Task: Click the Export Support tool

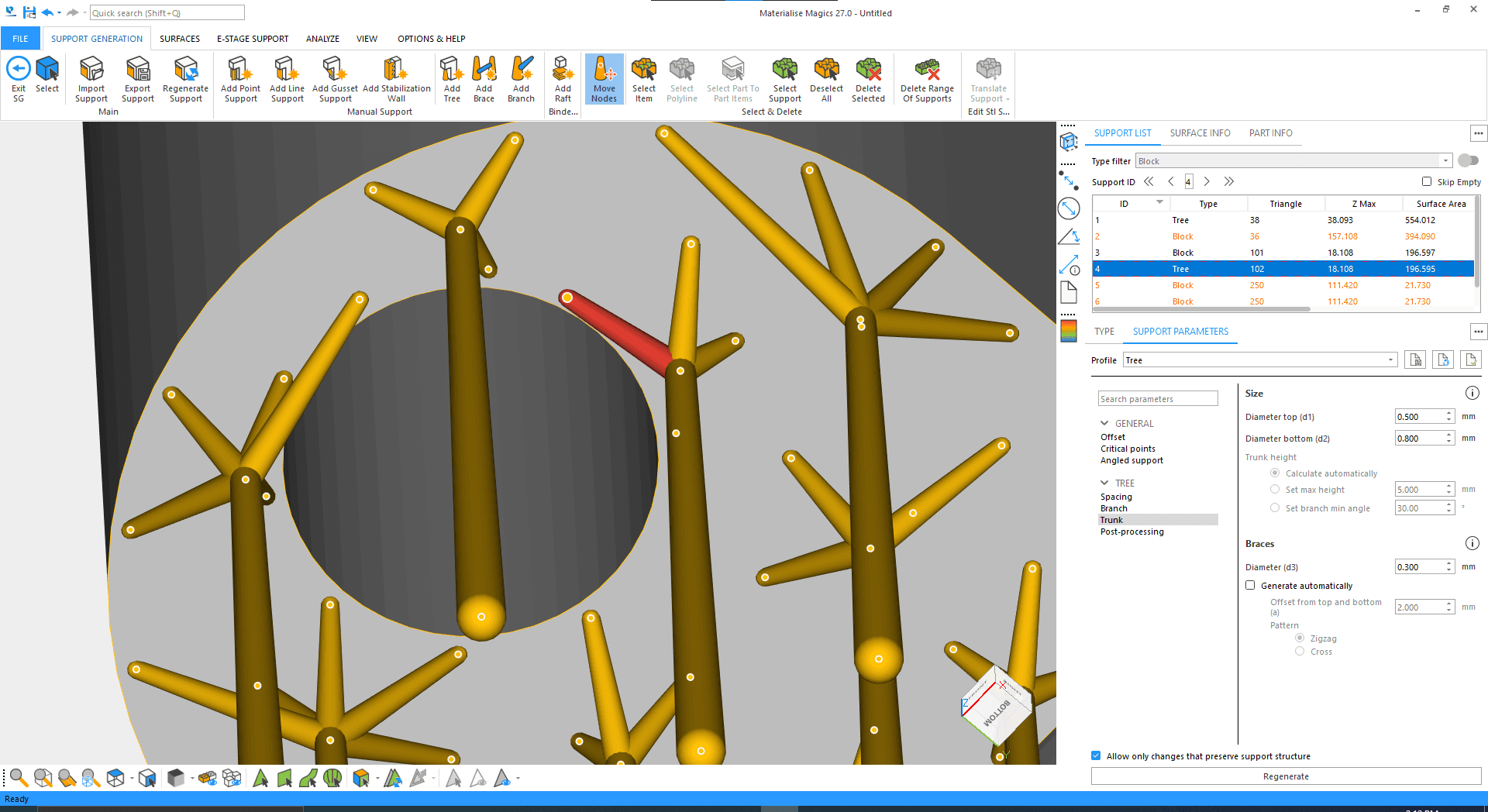Action: (x=138, y=79)
